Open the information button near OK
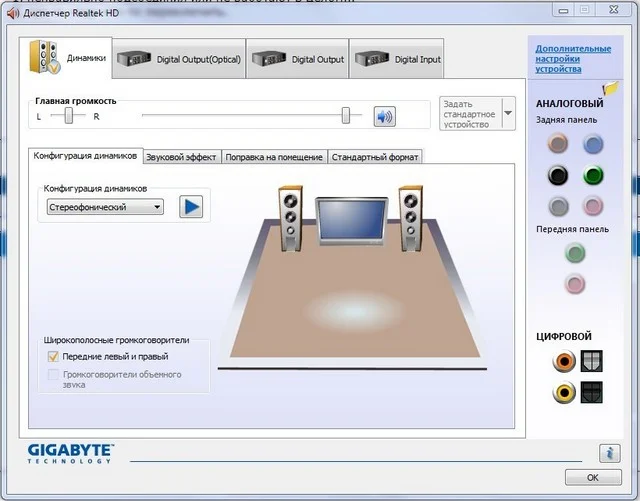Screen dimensions: 640x501 [609, 453]
